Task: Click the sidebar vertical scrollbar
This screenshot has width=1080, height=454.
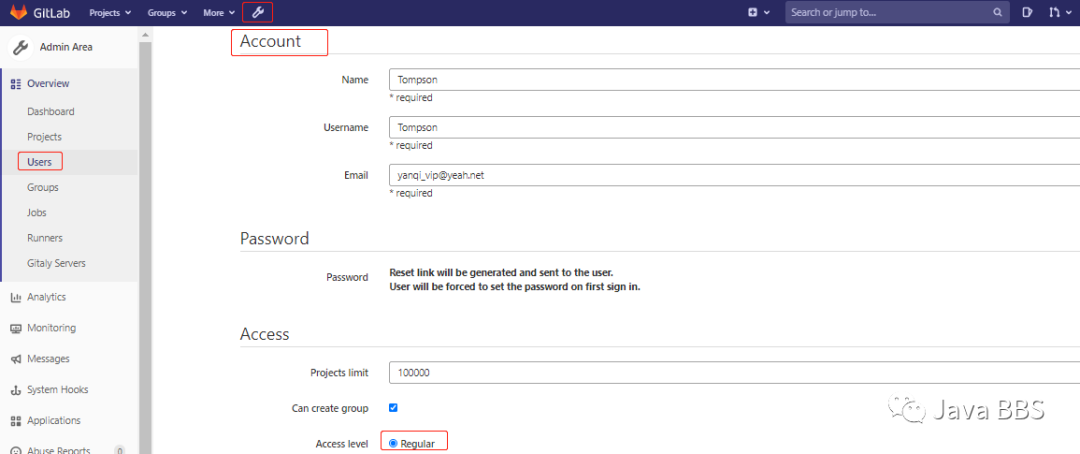Action: [145, 240]
